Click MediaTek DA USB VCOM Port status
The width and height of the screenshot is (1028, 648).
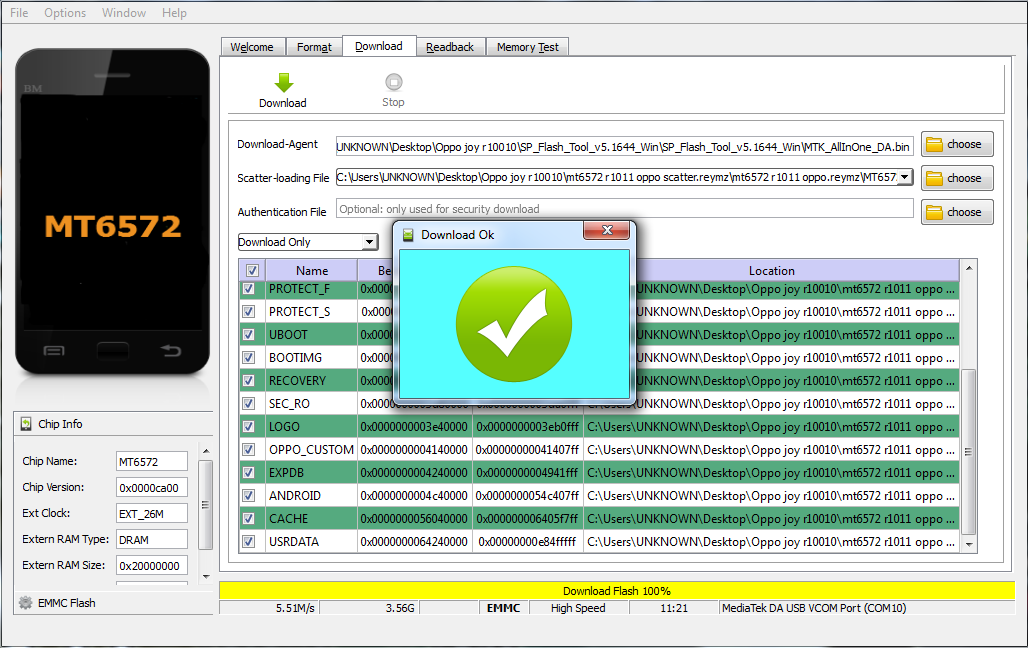pos(814,608)
